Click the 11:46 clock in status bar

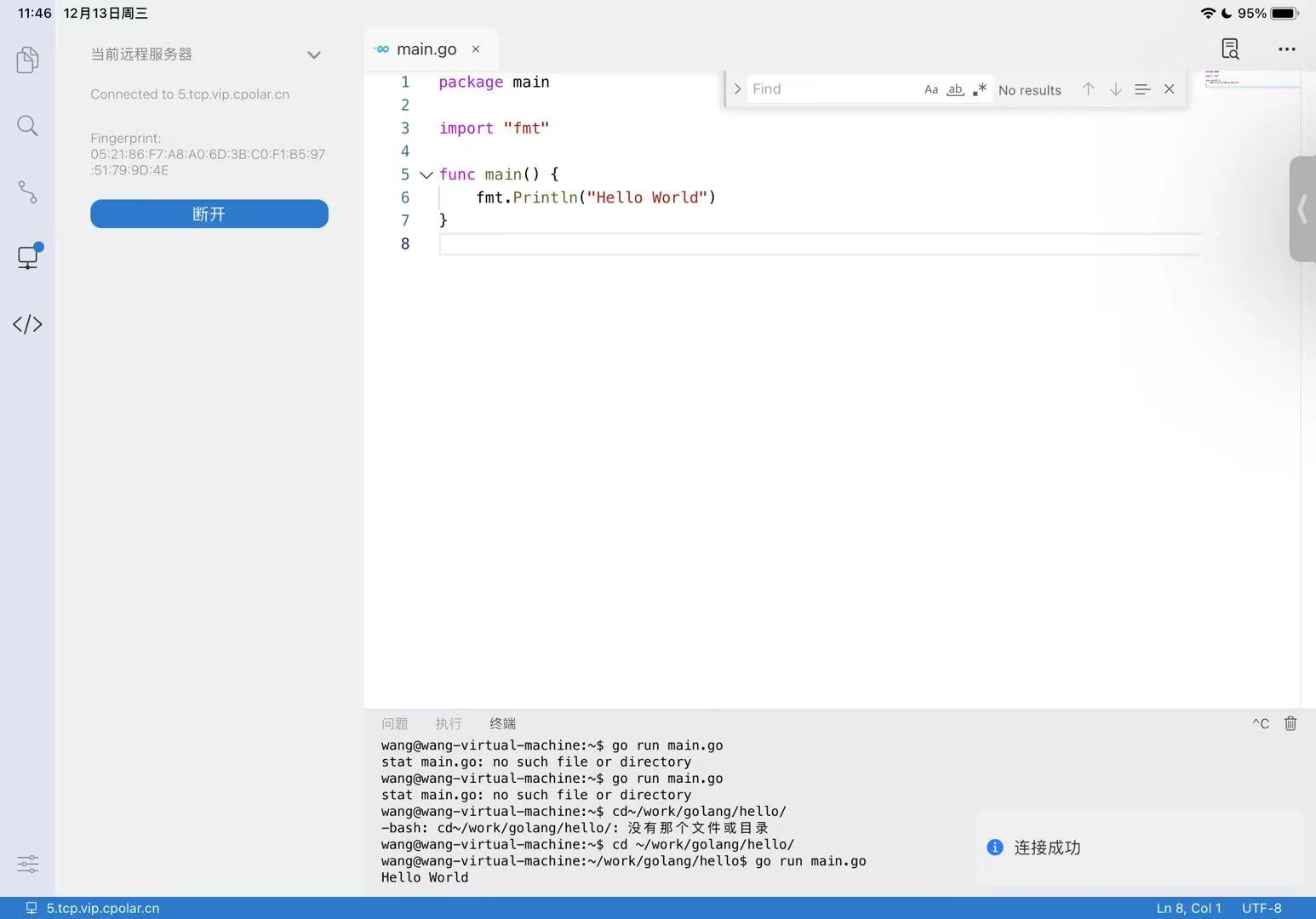[x=35, y=13]
